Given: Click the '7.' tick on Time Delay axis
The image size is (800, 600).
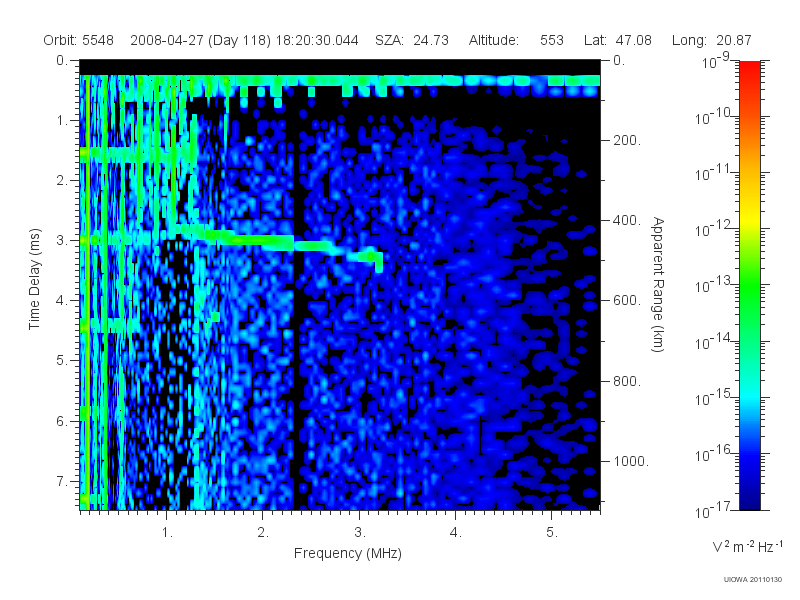Looking at the screenshot, I should click(x=62, y=481).
